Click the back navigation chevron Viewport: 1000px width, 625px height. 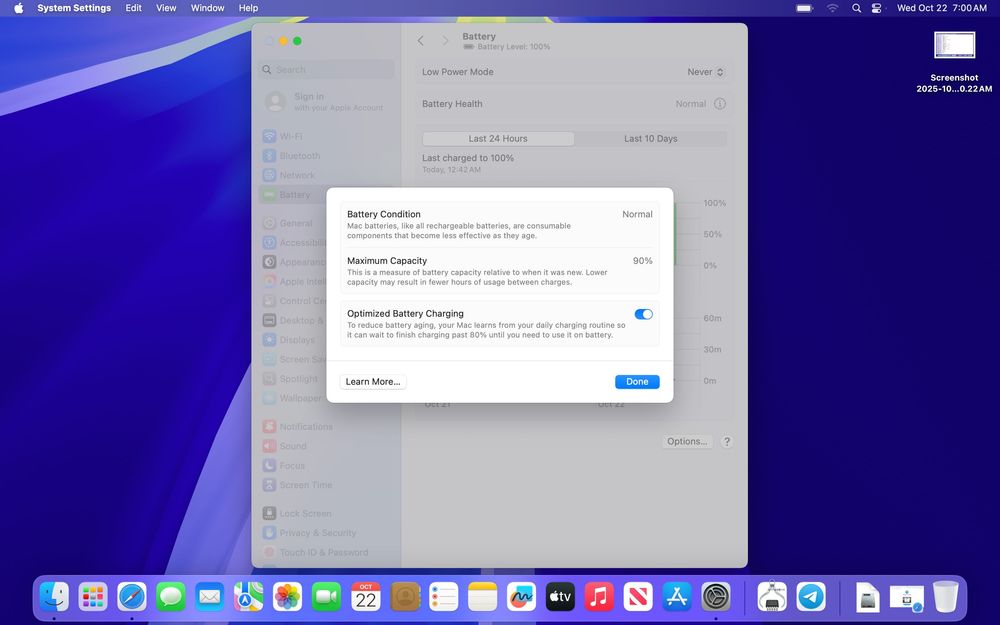click(420, 41)
